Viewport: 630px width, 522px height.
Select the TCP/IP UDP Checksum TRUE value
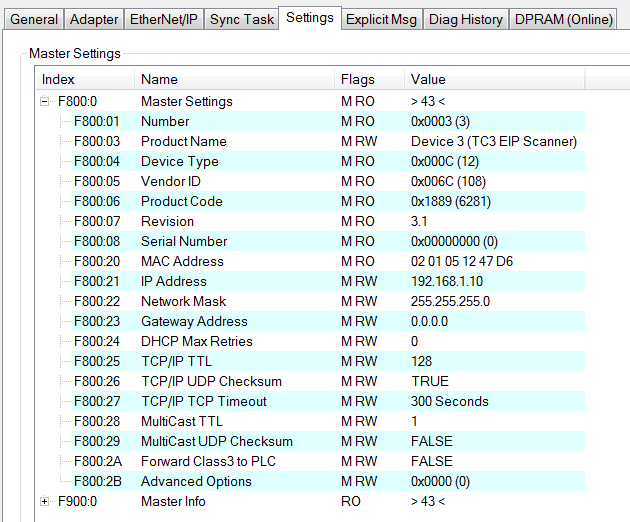tap(430, 381)
